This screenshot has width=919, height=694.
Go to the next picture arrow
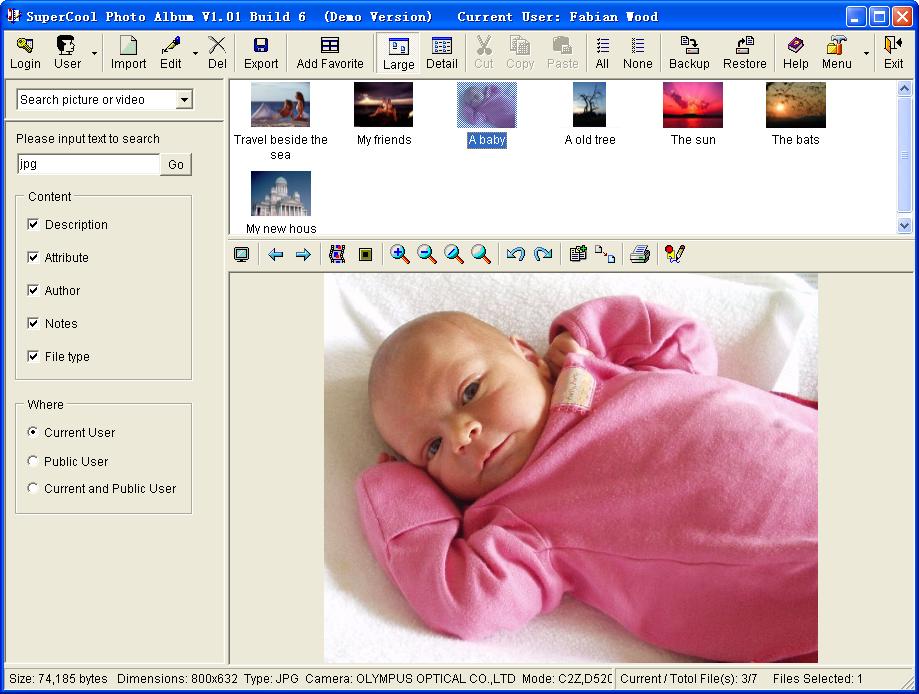[x=303, y=255]
